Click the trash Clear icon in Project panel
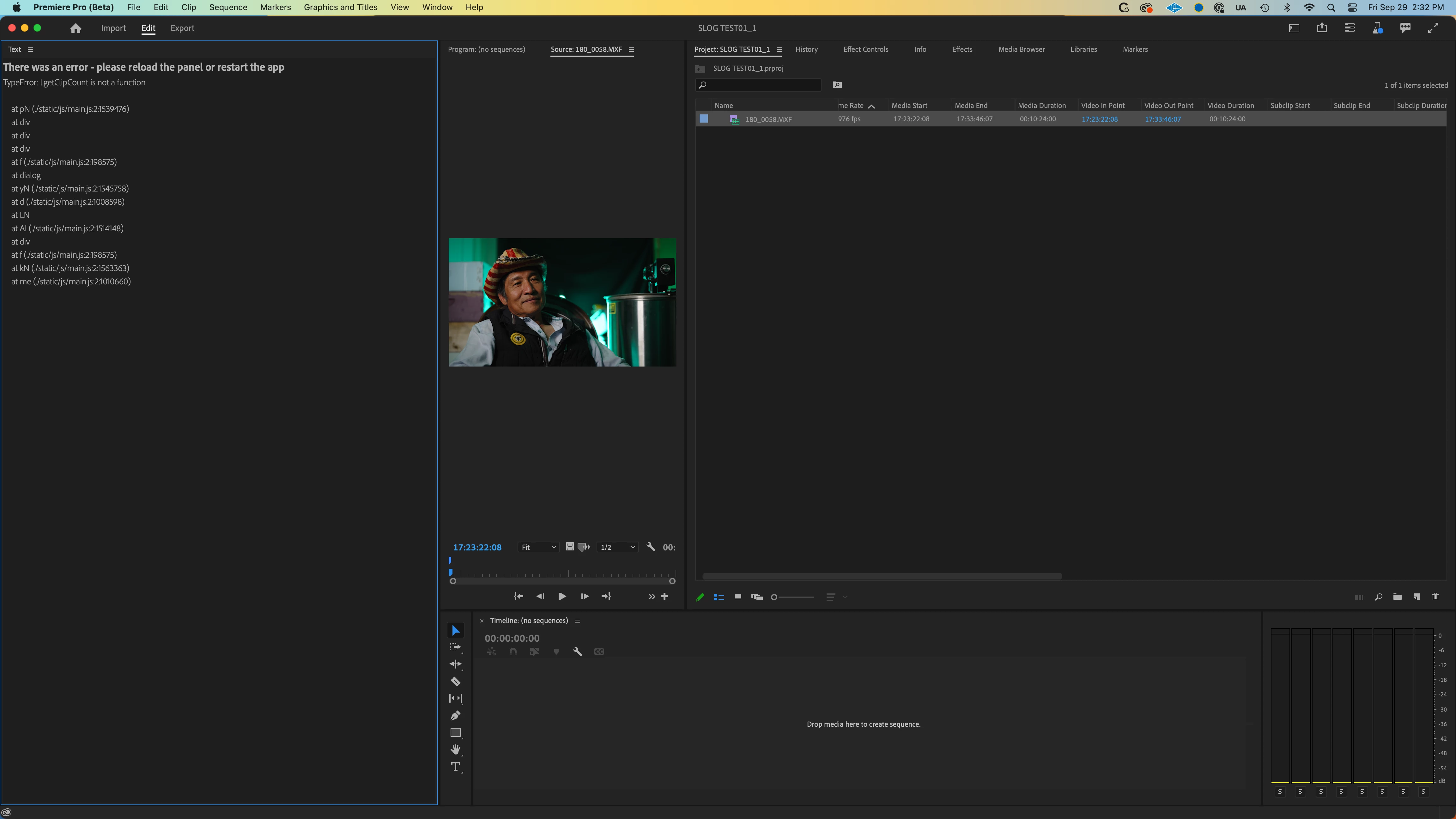 1435,597
